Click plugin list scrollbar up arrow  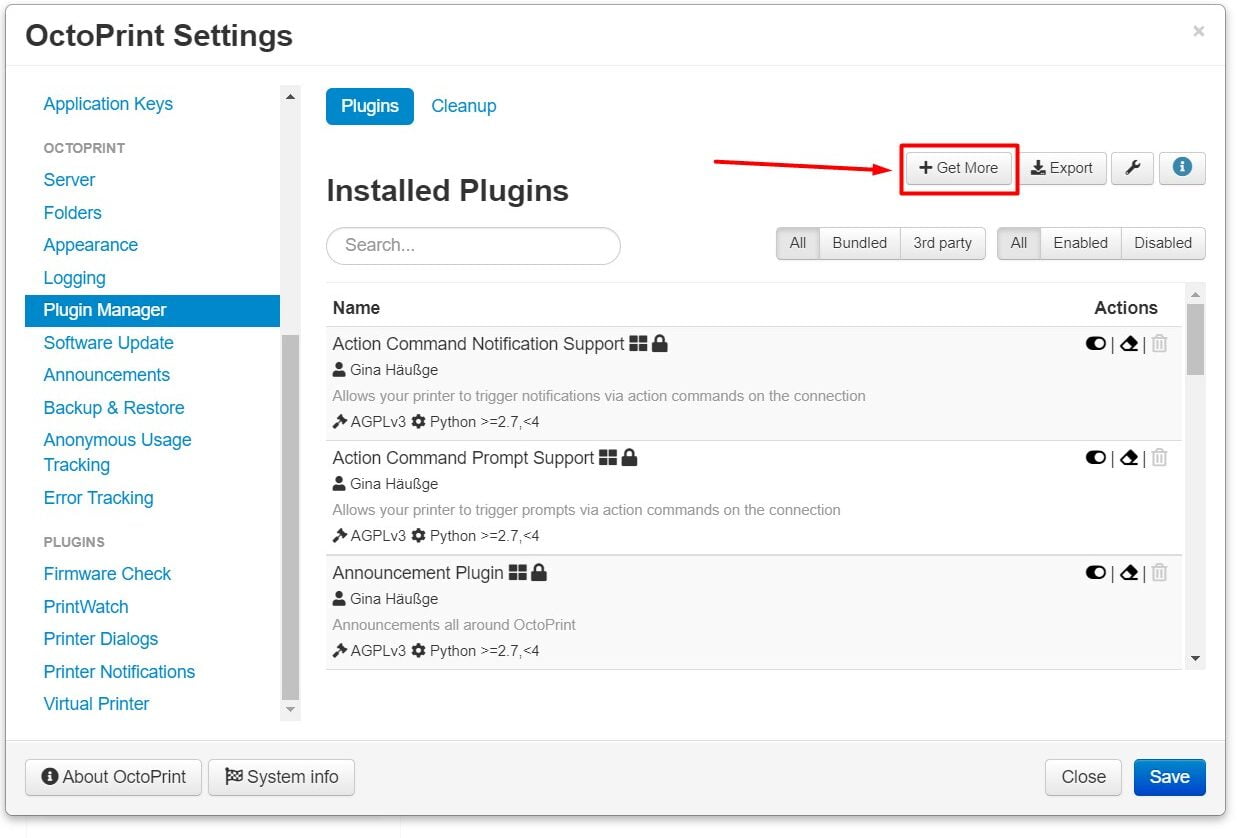point(1195,293)
